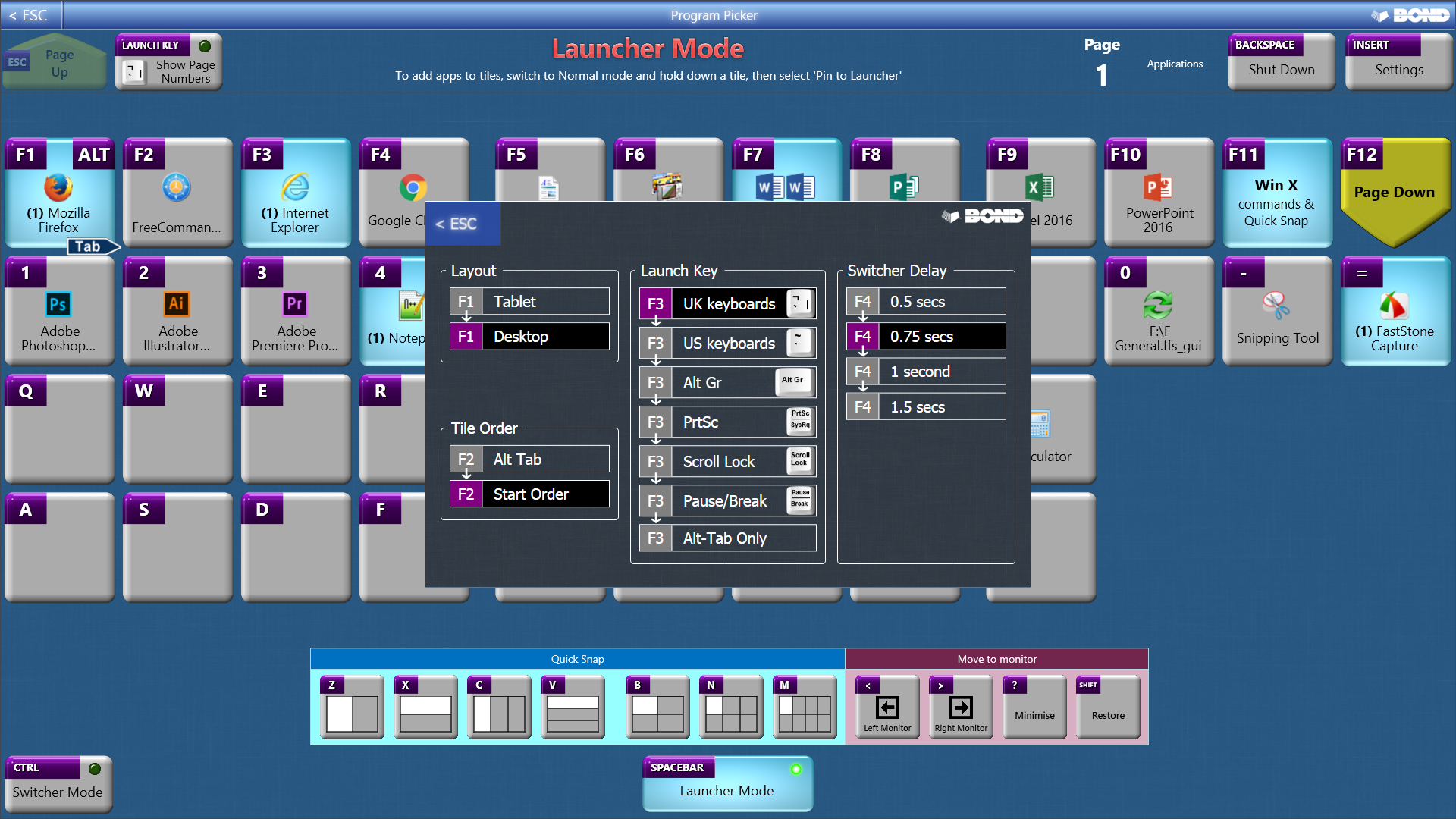Select US keyboards launch key

727,344
